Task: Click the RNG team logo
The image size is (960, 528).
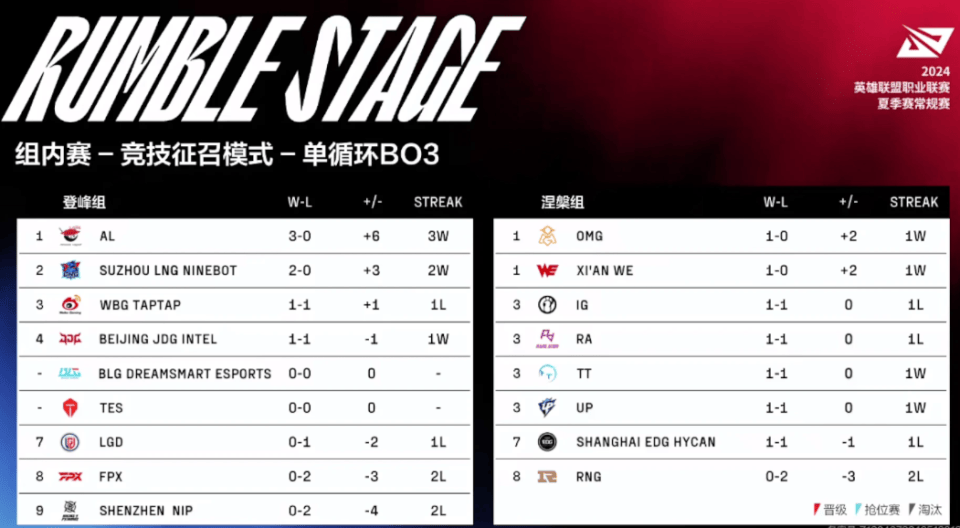Action: (547, 476)
